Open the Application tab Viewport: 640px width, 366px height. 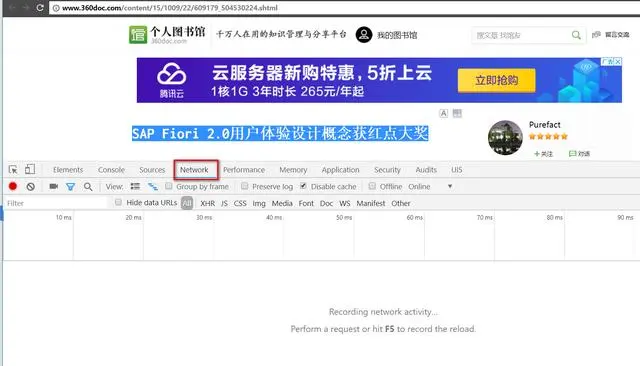(340, 170)
